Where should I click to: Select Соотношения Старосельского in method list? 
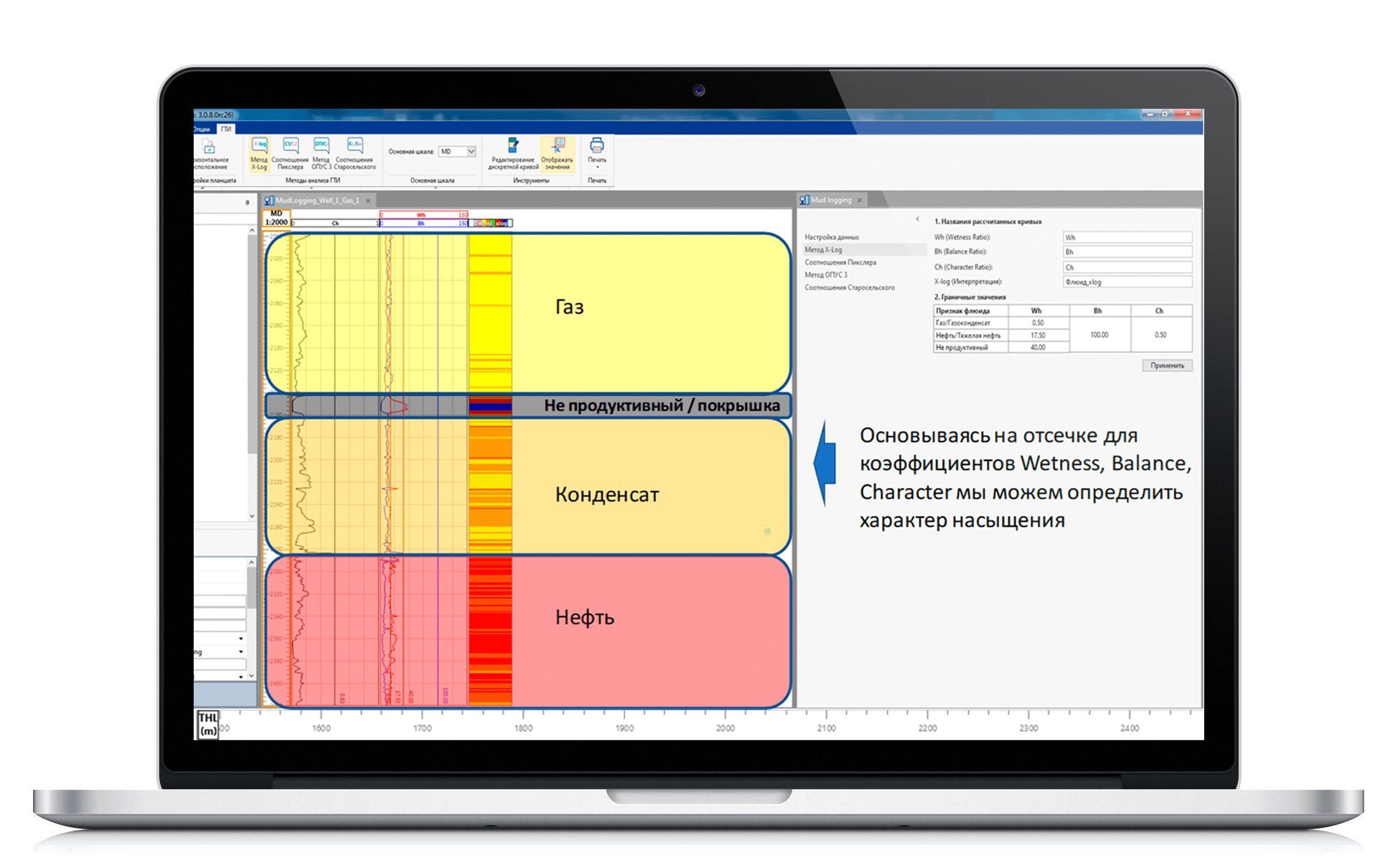pos(850,288)
